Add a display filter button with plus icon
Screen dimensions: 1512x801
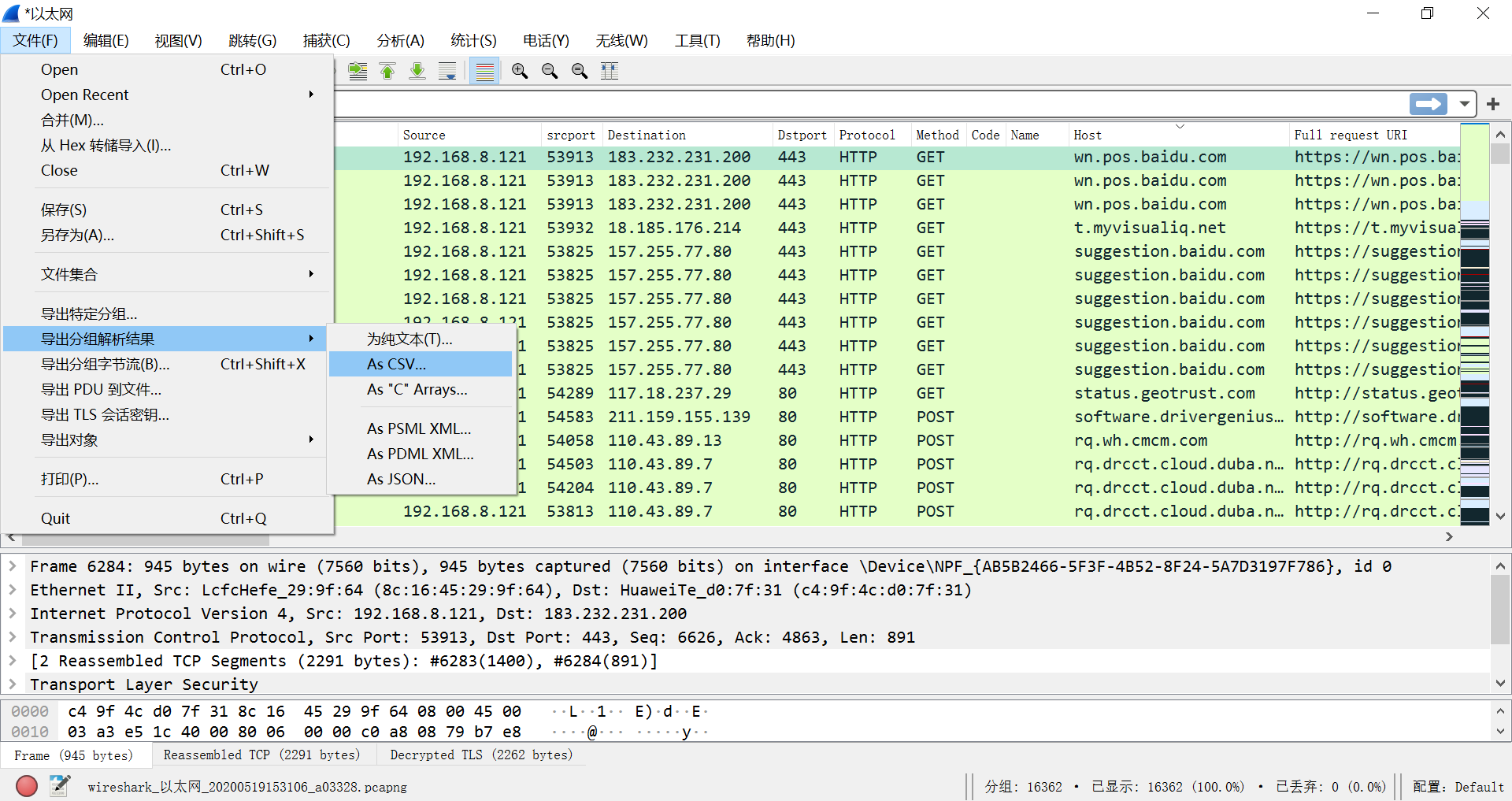(1493, 104)
